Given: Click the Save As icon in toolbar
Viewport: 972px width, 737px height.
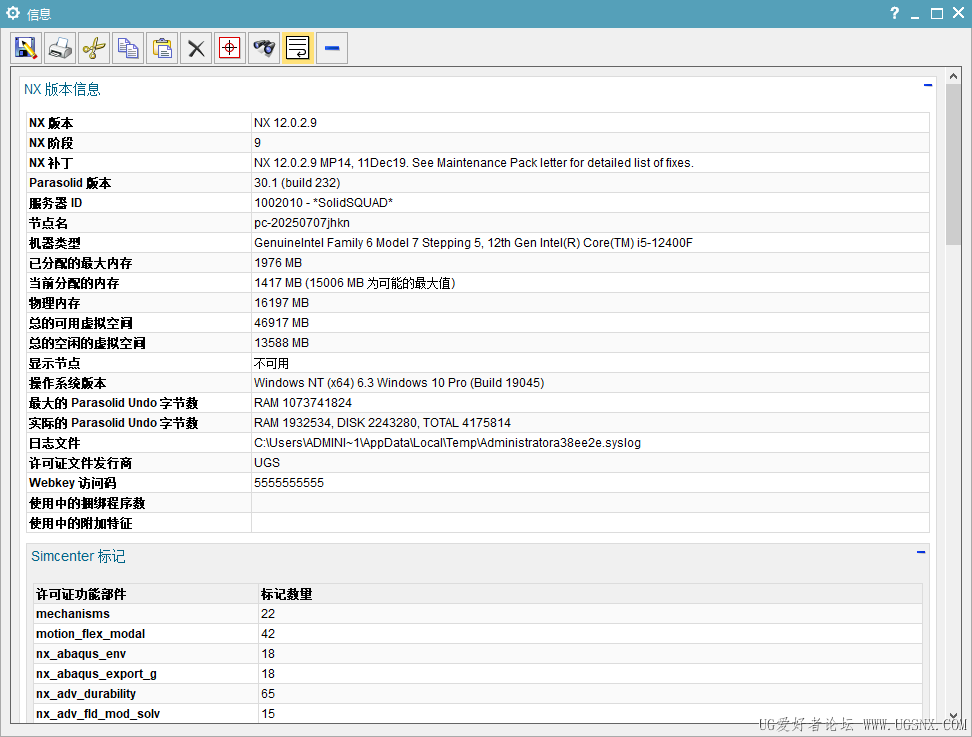Looking at the screenshot, I should [x=26, y=48].
